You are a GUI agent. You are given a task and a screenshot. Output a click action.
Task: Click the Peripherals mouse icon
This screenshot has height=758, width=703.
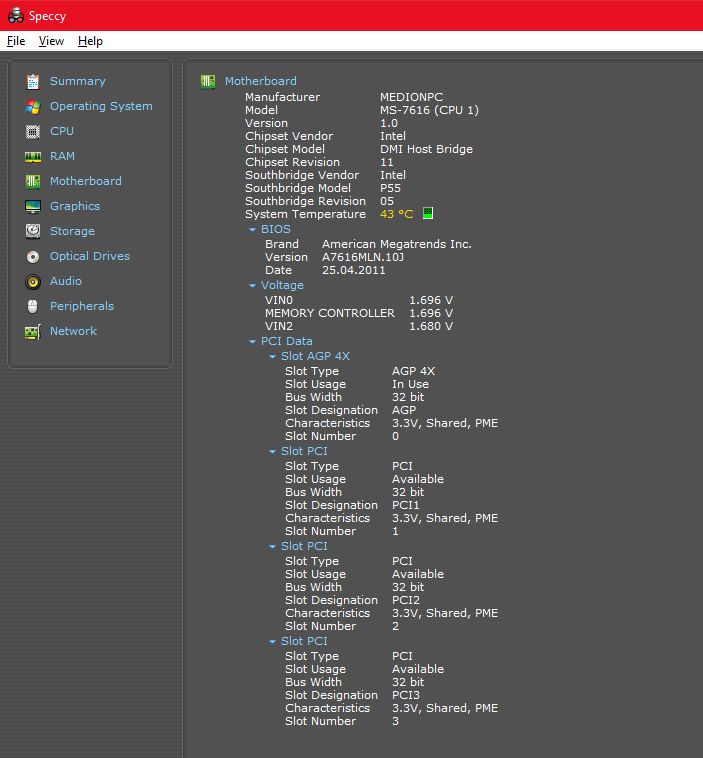(x=33, y=306)
